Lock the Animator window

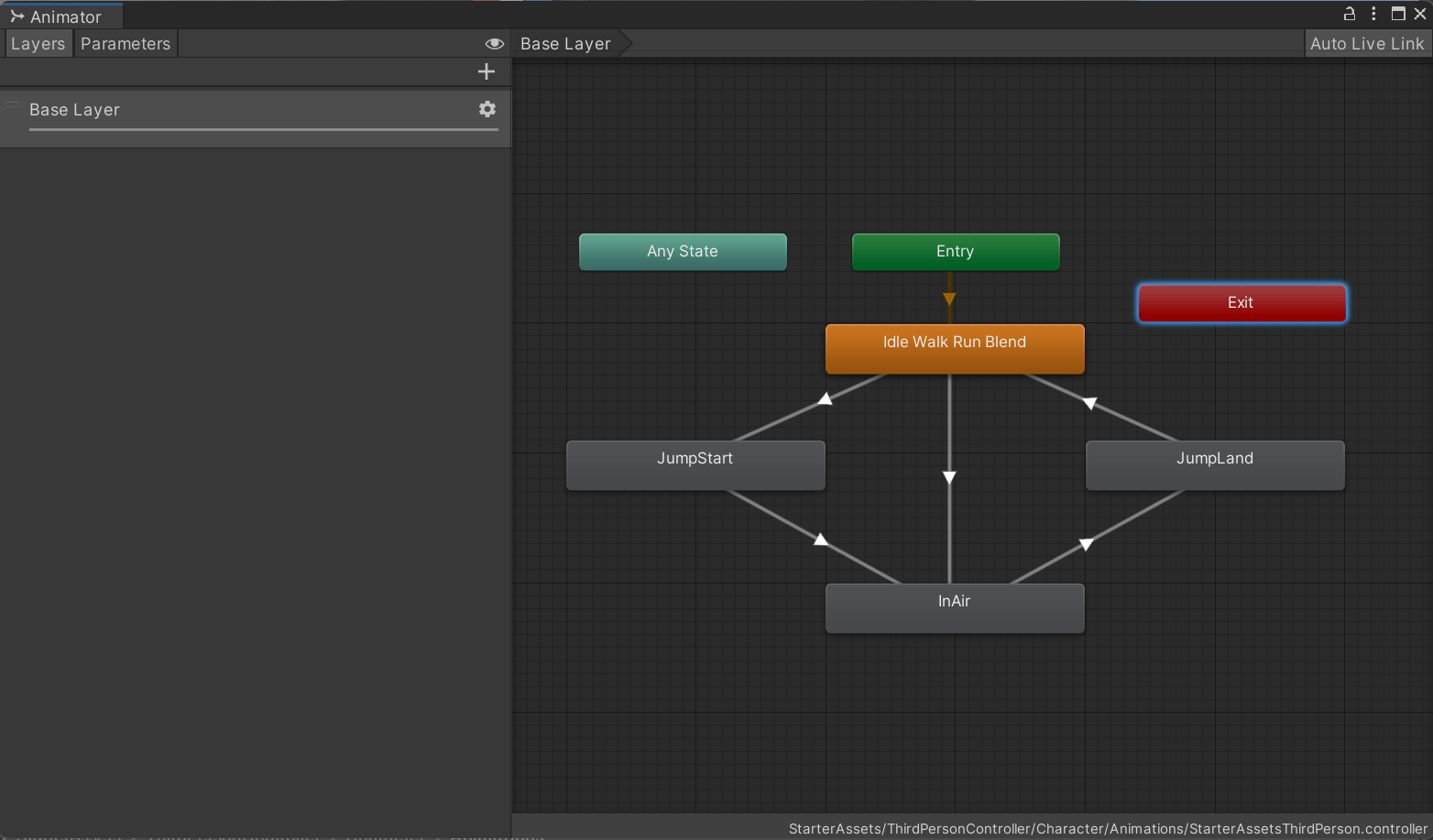coord(1350,14)
